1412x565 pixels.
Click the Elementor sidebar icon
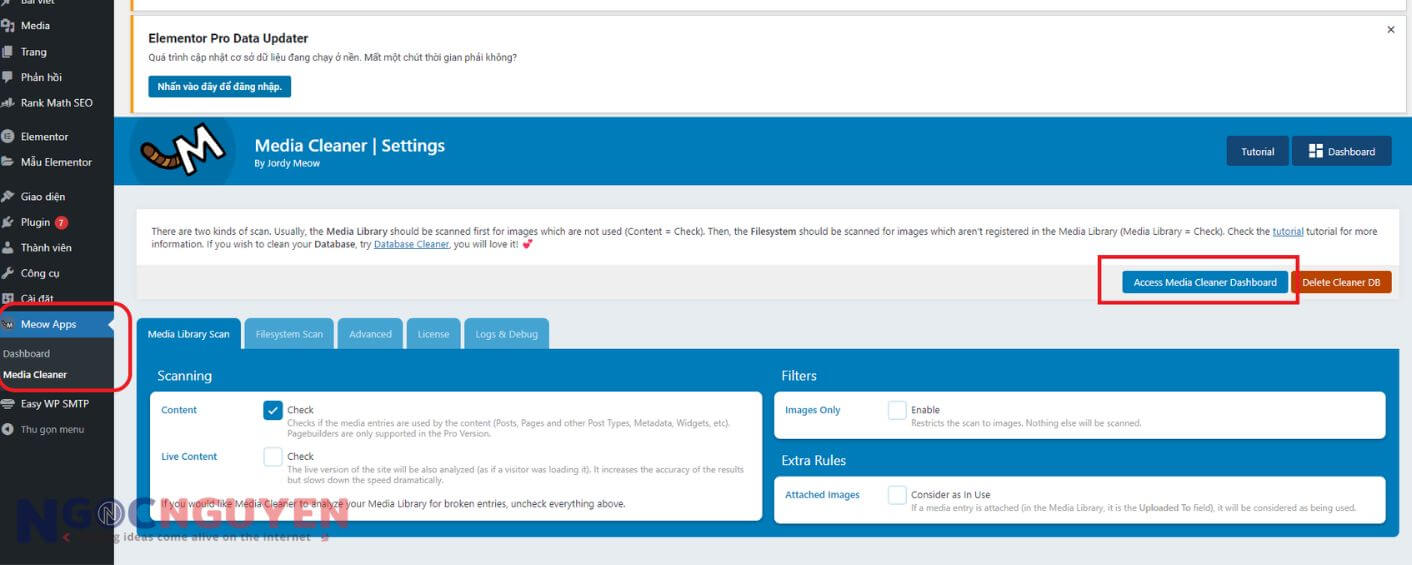[8, 137]
